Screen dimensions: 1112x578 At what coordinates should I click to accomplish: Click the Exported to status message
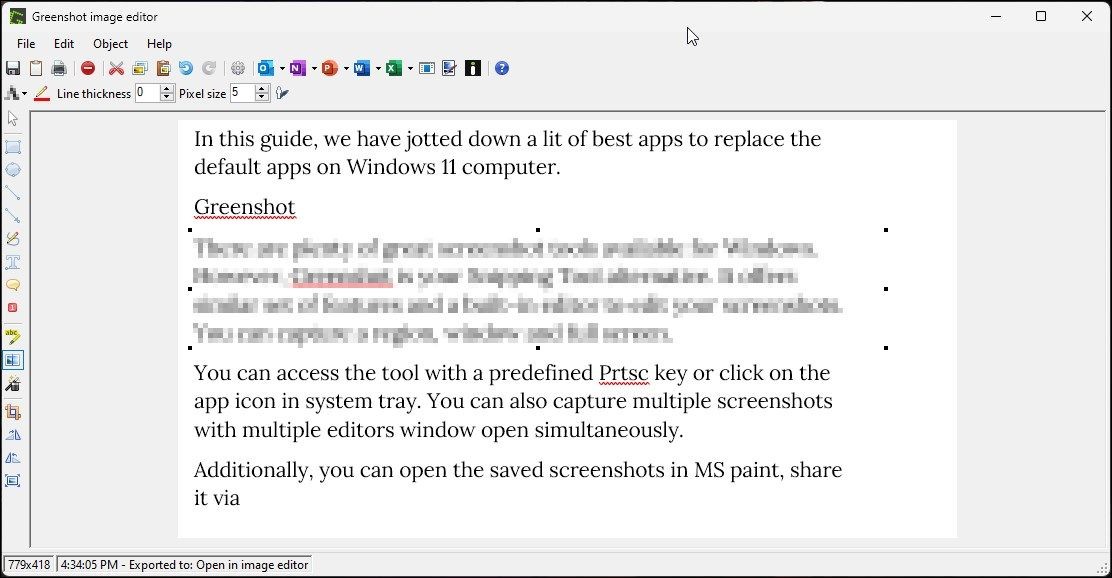pyautogui.click(x=184, y=565)
